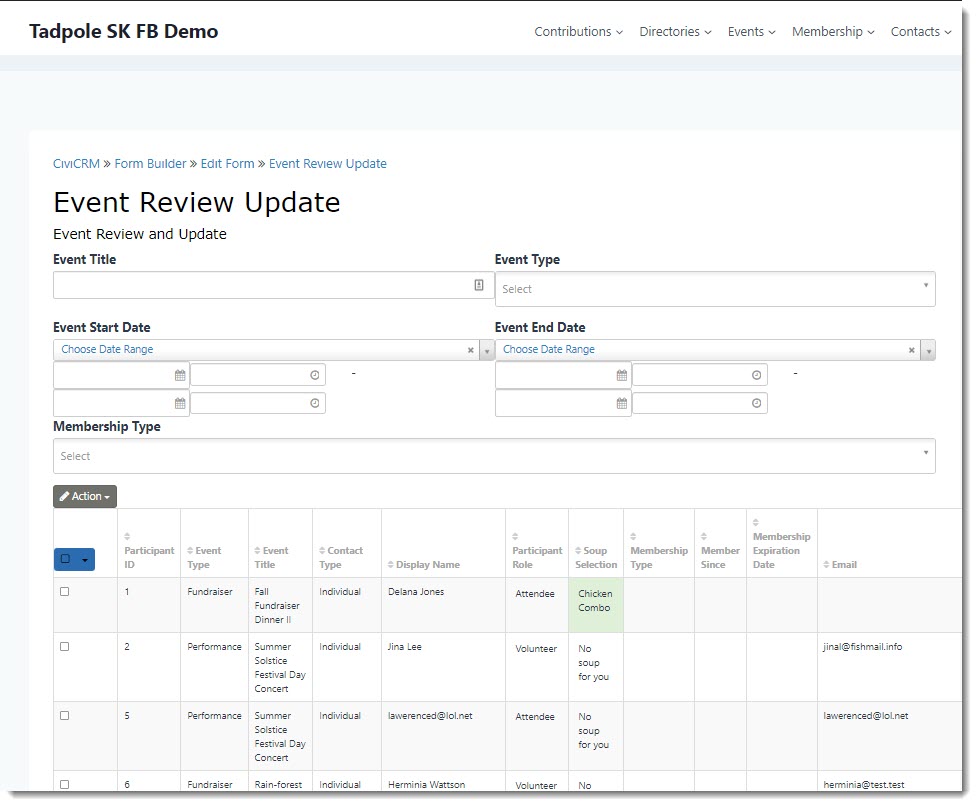
Task: Open the Membership Type select dropdown
Action: coord(494,456)
